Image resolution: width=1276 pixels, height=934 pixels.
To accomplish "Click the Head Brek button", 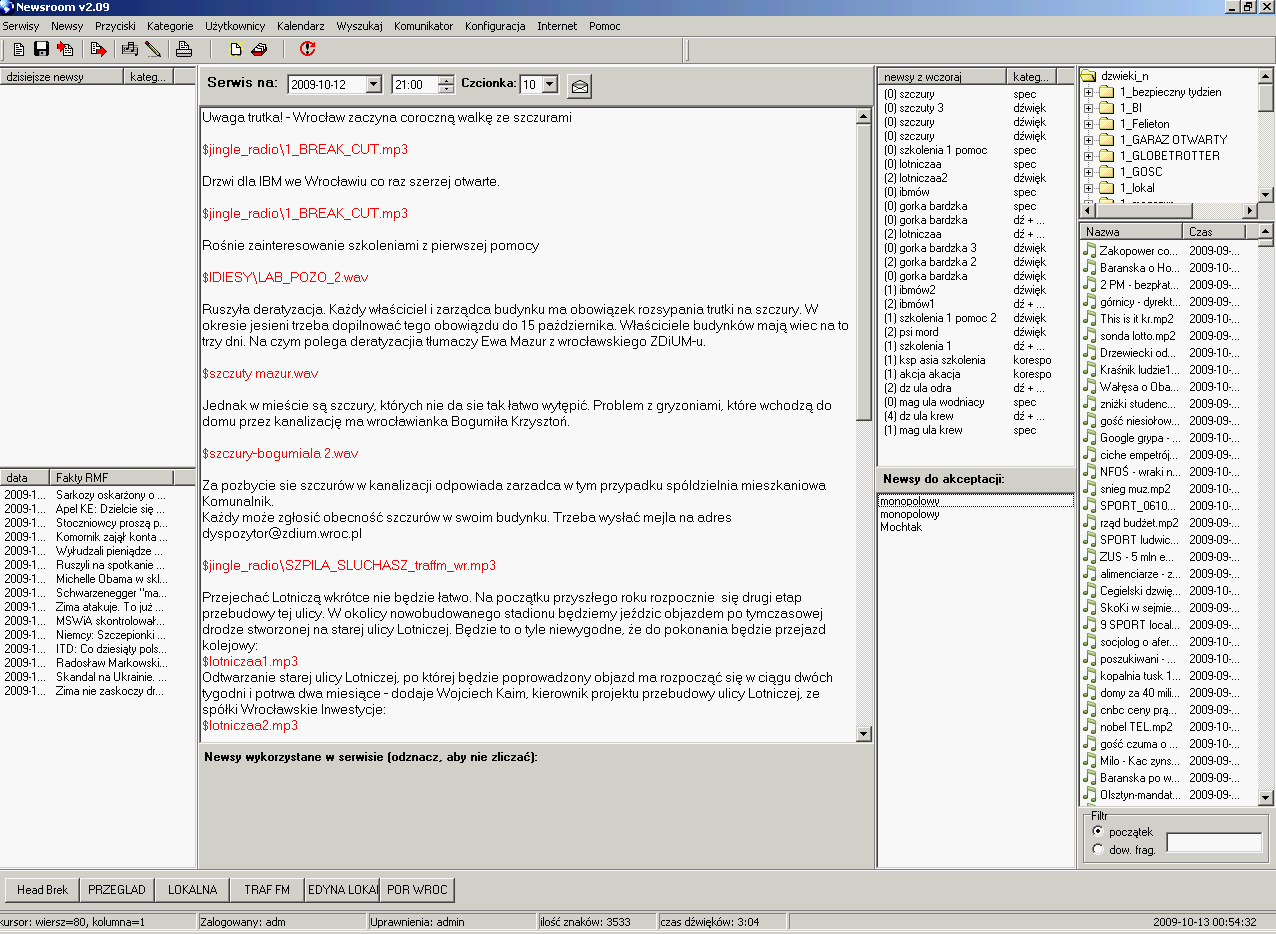I will 43,889.
